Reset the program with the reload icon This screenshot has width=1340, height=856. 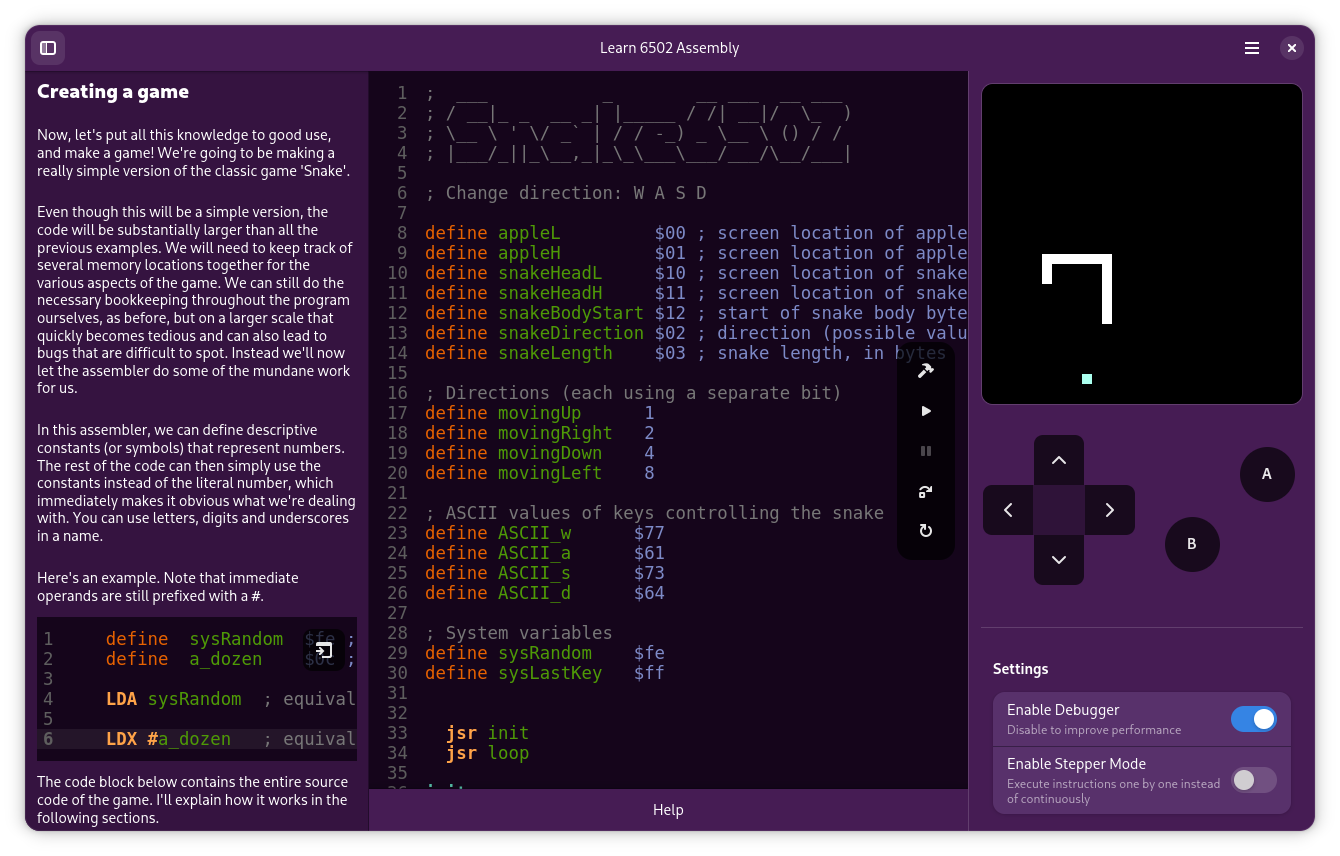925,531
